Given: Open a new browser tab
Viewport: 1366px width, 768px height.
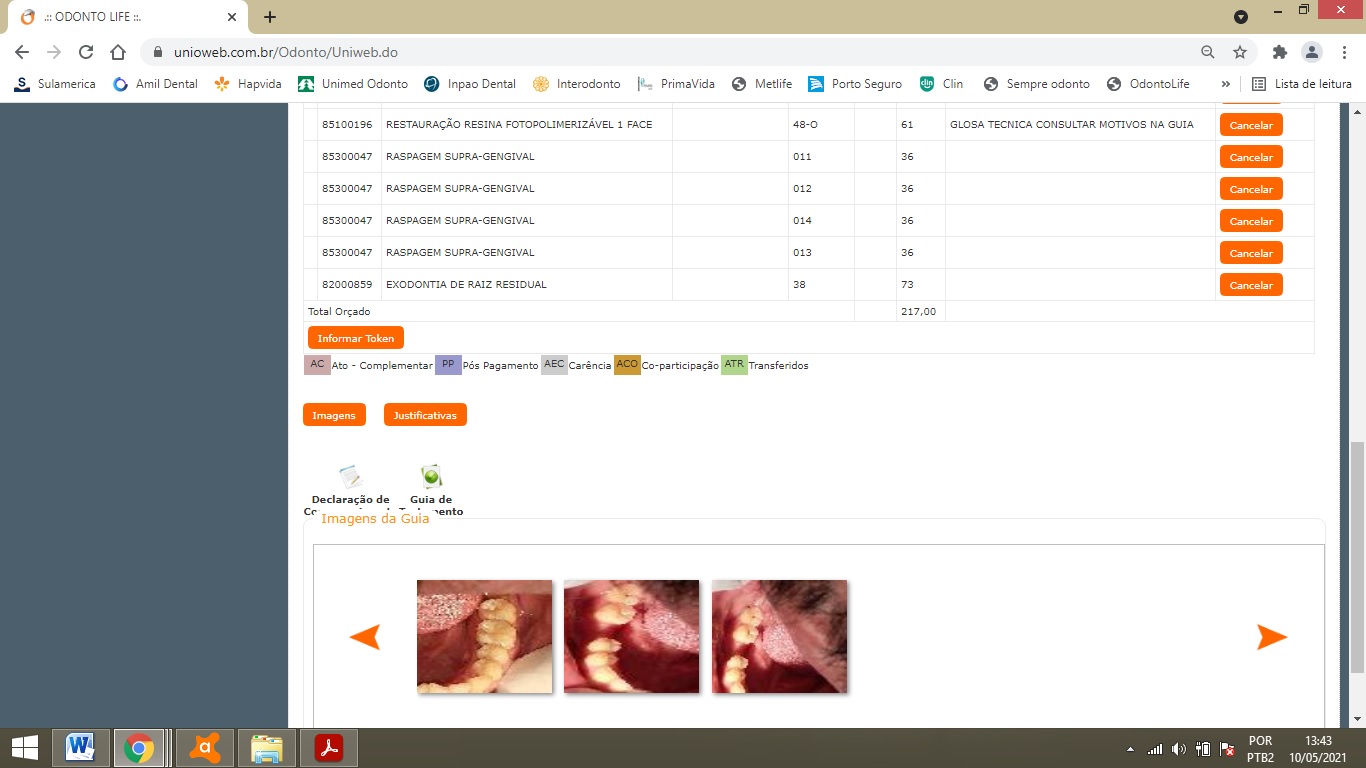Looking at the screenshot, I should (270, 17).
